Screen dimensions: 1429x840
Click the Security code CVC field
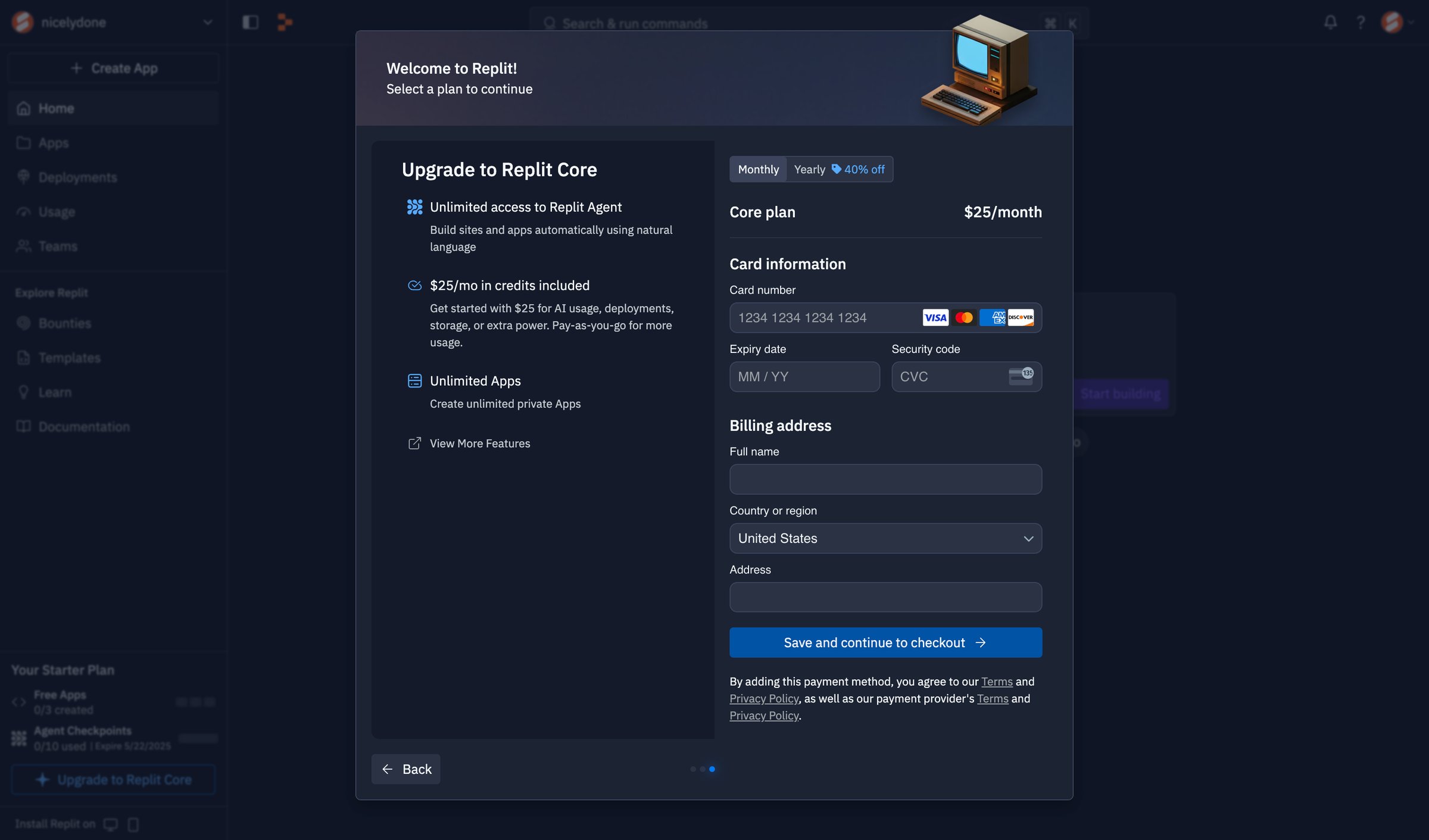(x=966, y=377)
